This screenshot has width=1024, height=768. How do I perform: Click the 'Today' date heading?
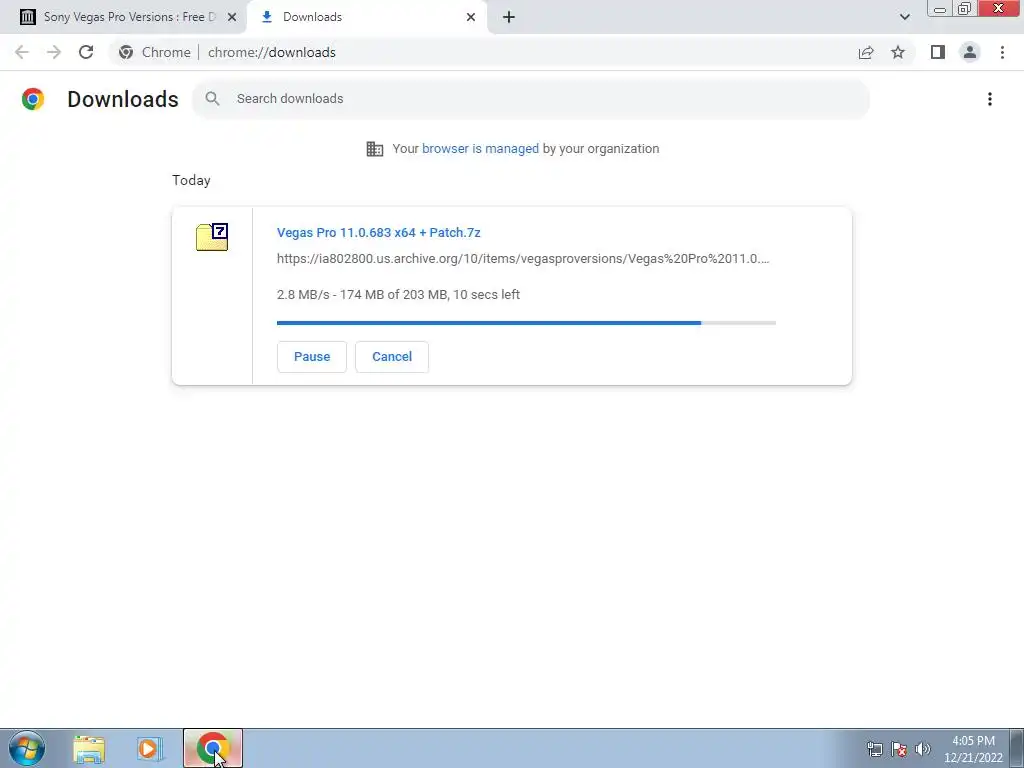(191, 180)
